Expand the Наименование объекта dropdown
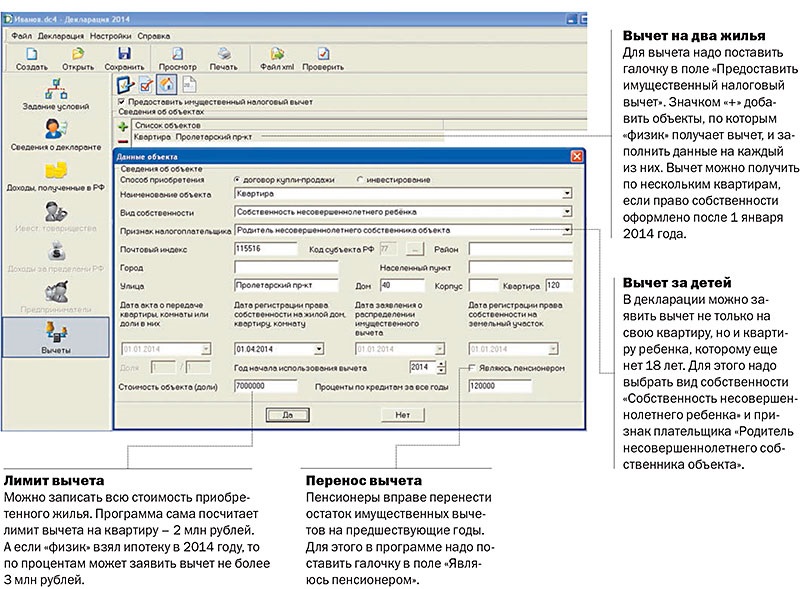Screen dimensions: 800x589 566,195
